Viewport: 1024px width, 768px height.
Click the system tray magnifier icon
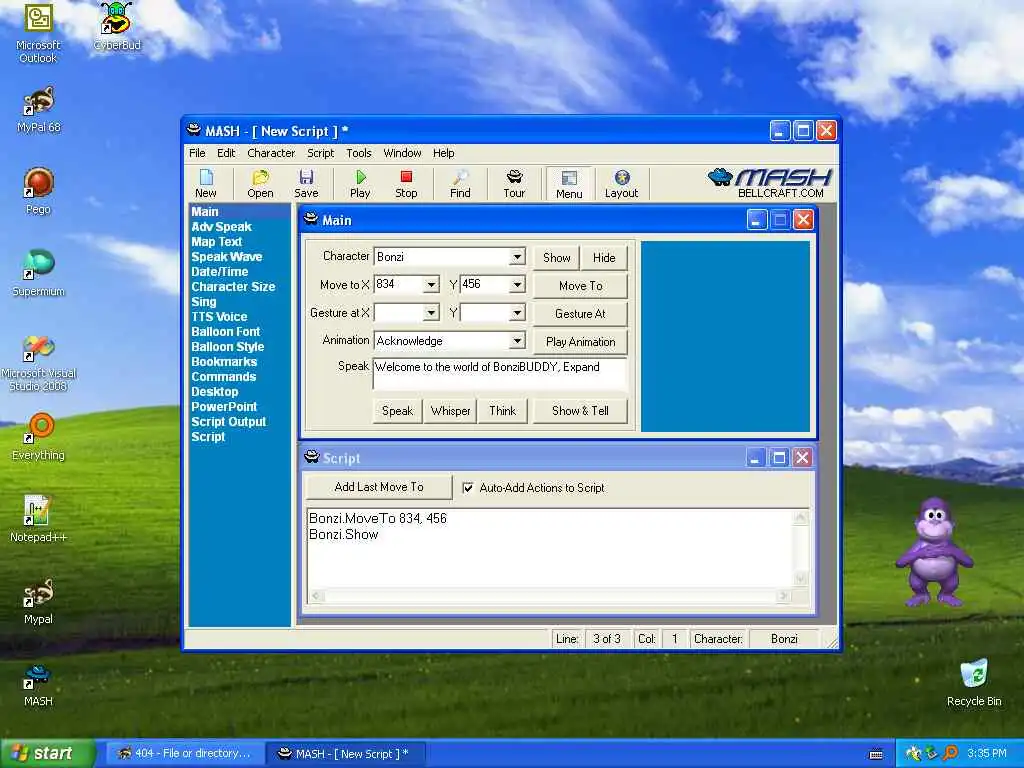tap(951, 754)
